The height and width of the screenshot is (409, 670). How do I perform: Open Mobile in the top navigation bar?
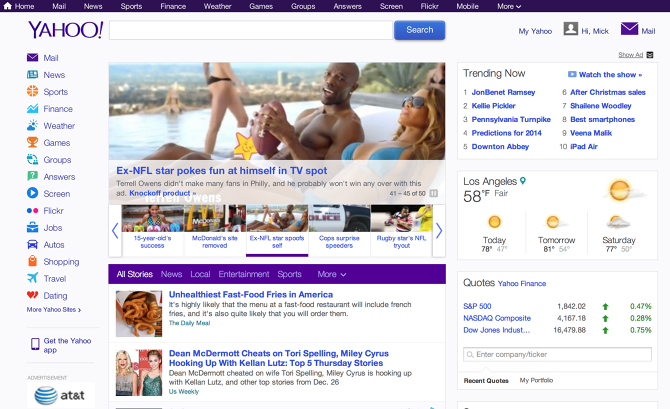(467, 6)
